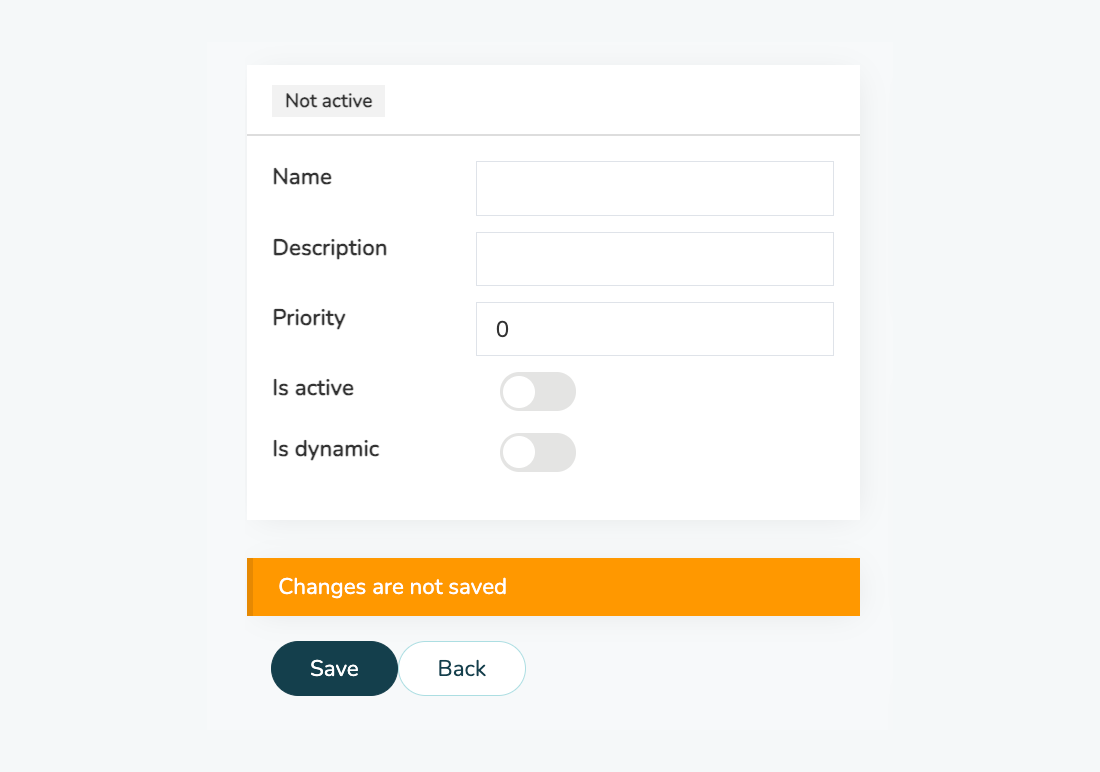Focus the Description input box

click(x=655, y=259)
